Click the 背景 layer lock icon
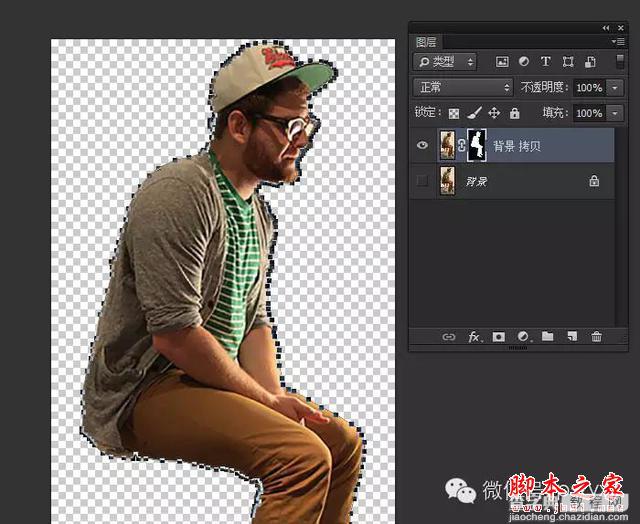The height and width of the screenshot is (524, 640). coord(594,180)
